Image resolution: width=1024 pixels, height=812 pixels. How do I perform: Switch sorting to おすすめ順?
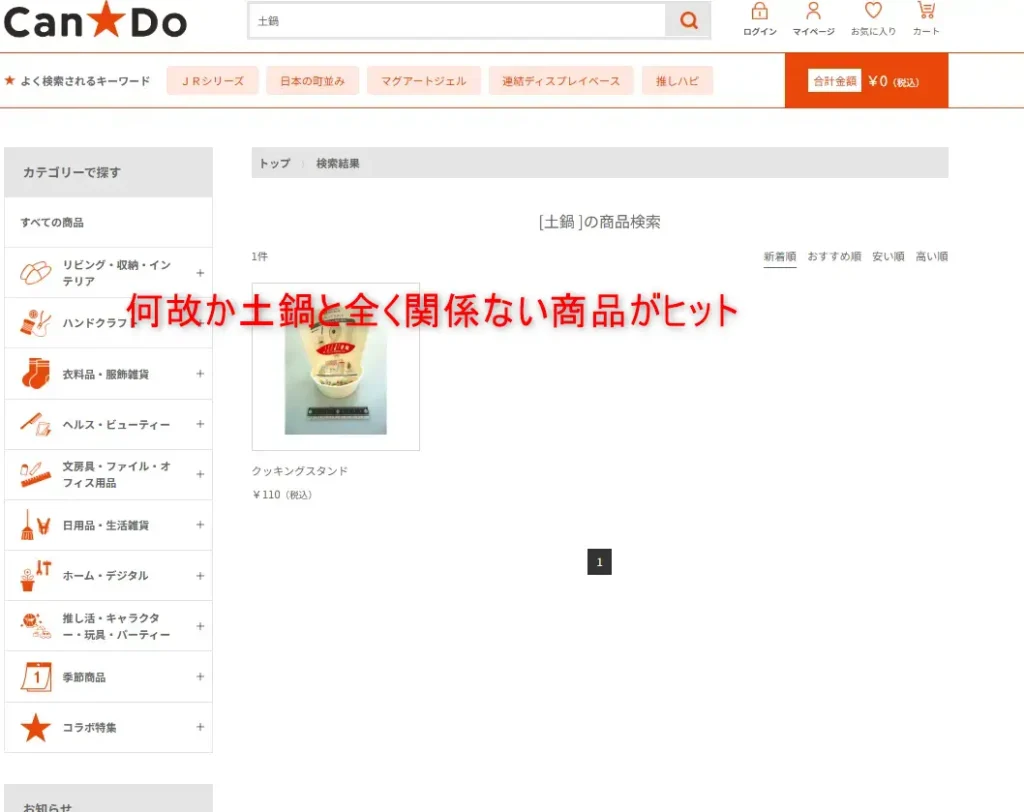(x=835, y=256)
